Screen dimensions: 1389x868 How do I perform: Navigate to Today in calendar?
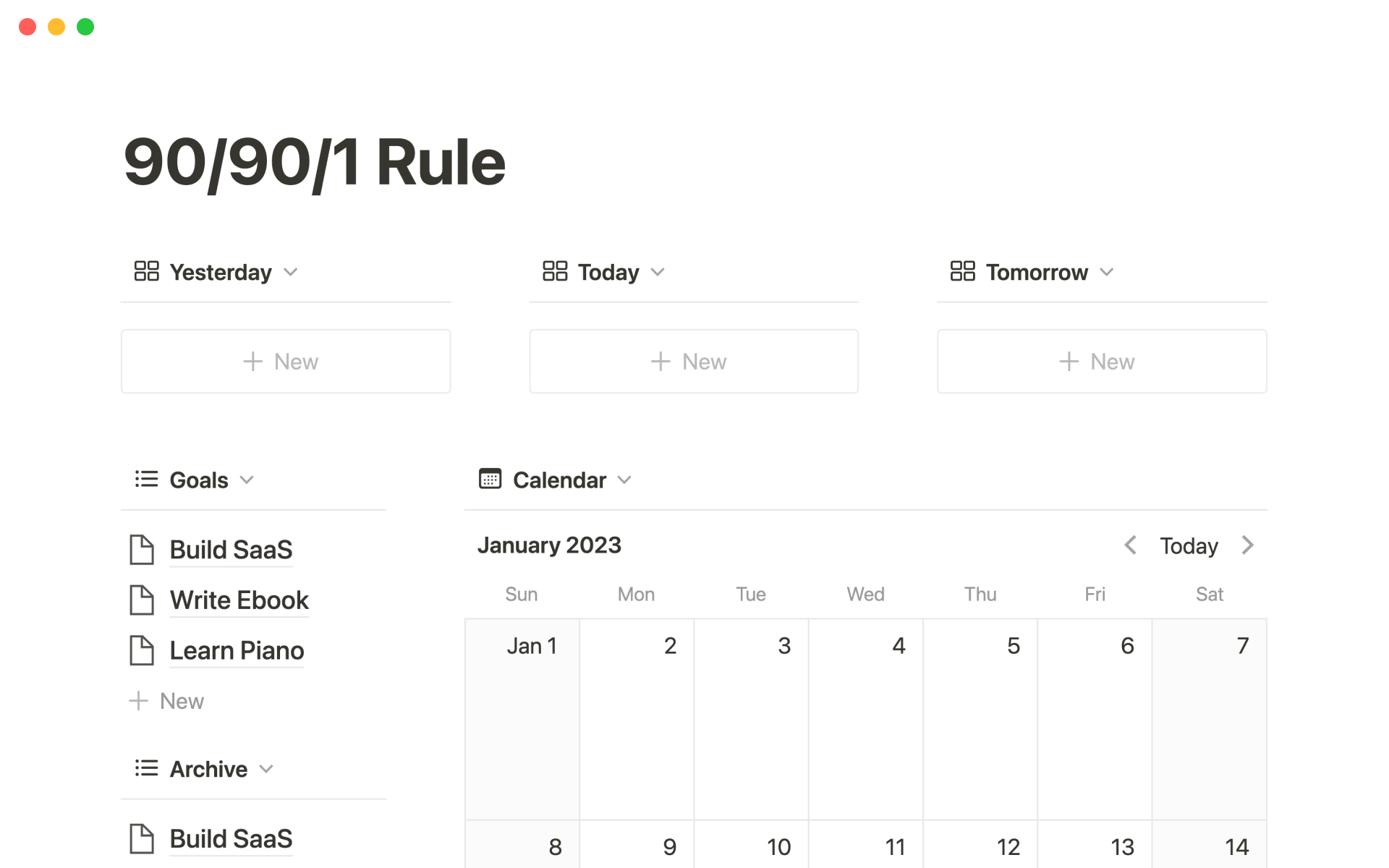point(1189,545)
